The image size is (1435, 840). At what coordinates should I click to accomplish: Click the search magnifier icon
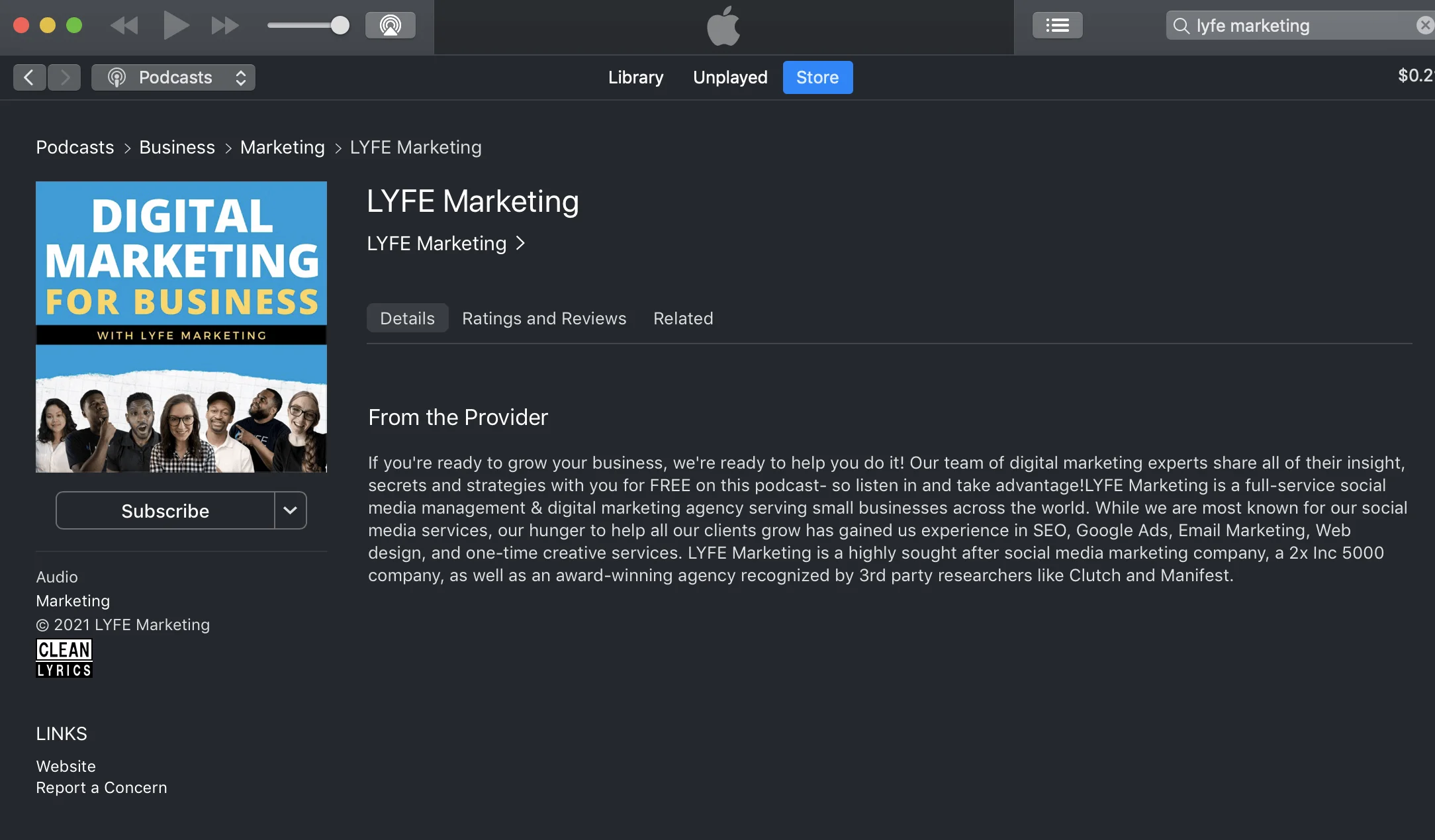[x=1182, y=26]
